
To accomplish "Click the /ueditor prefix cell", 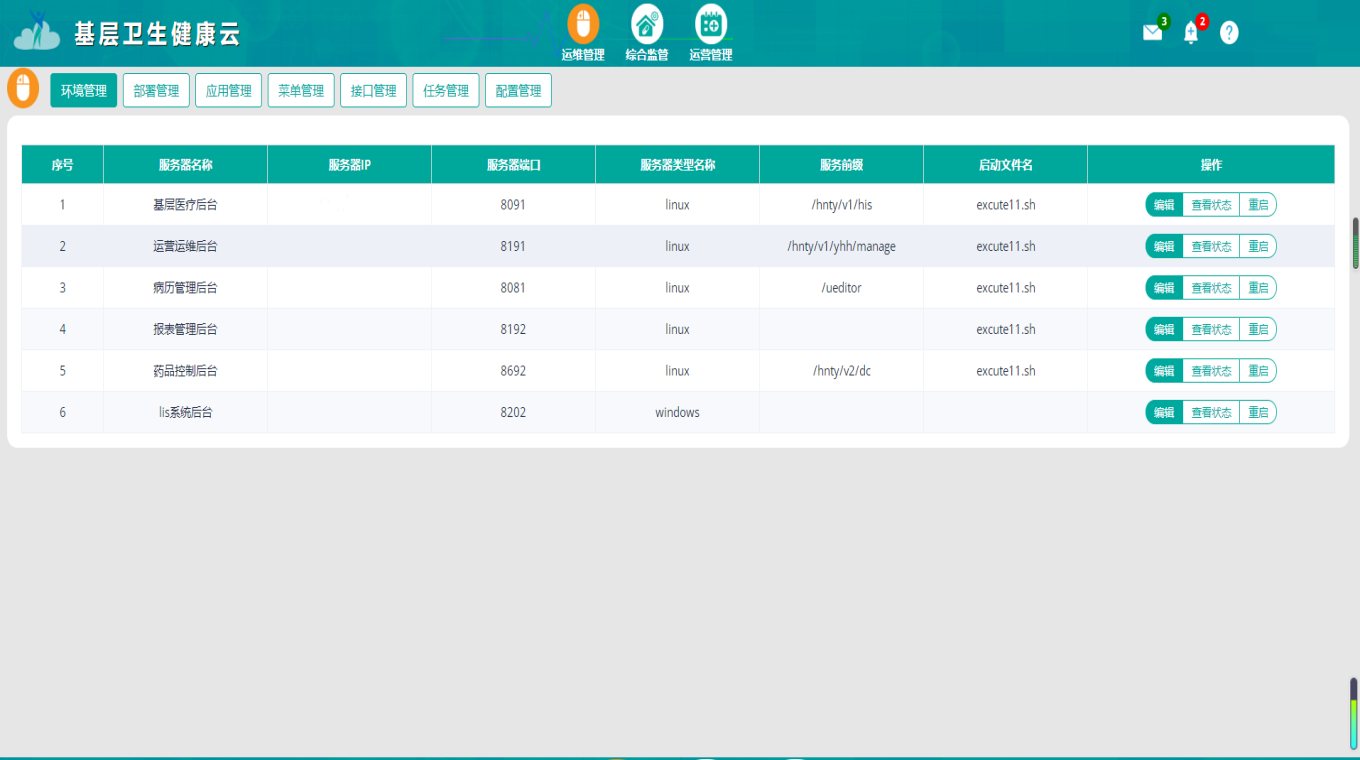I will coord(842,288).
